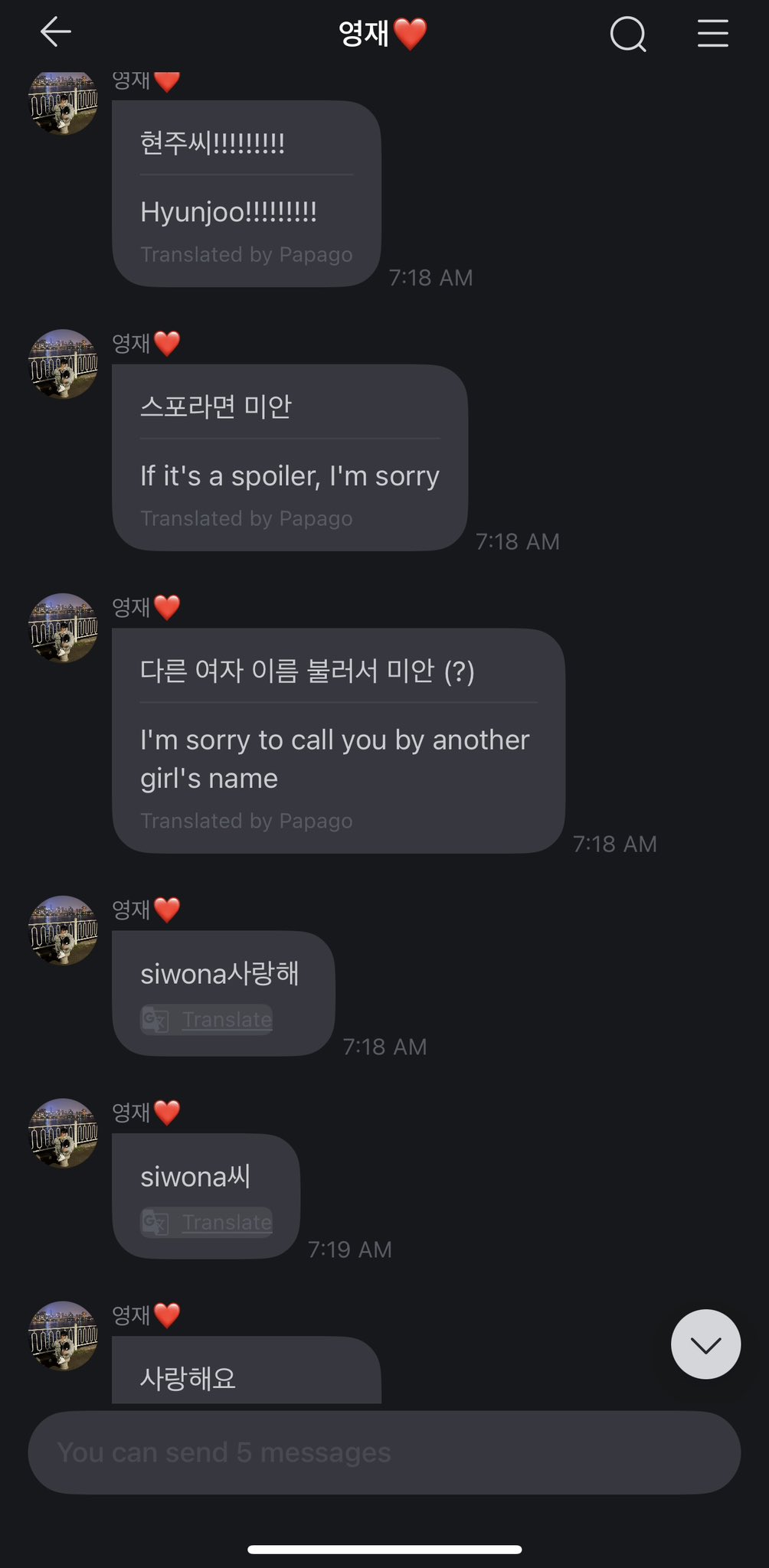Tap avatar next to "siwona씨" message
Image resolution: width=769 pixels, height=1568 pixels.
(64, 1133)
